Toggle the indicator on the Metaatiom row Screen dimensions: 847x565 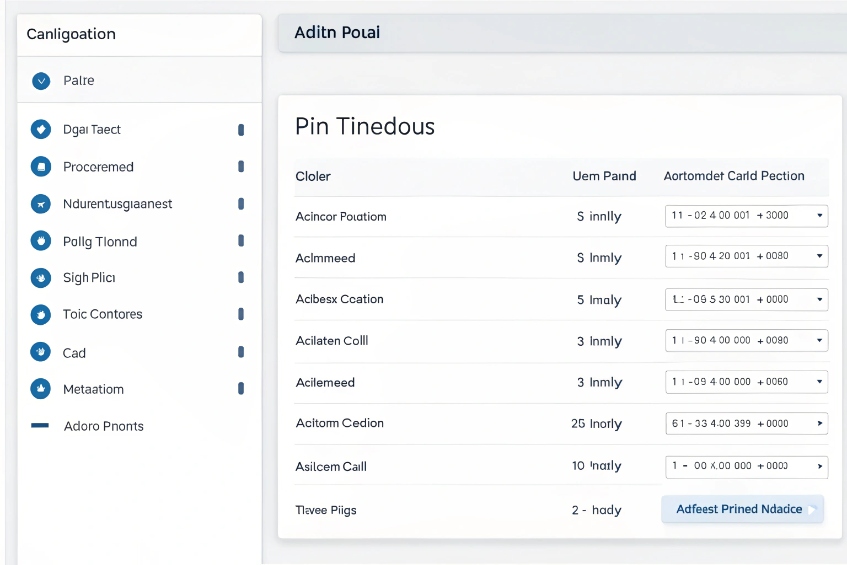(x=241, y=388)
